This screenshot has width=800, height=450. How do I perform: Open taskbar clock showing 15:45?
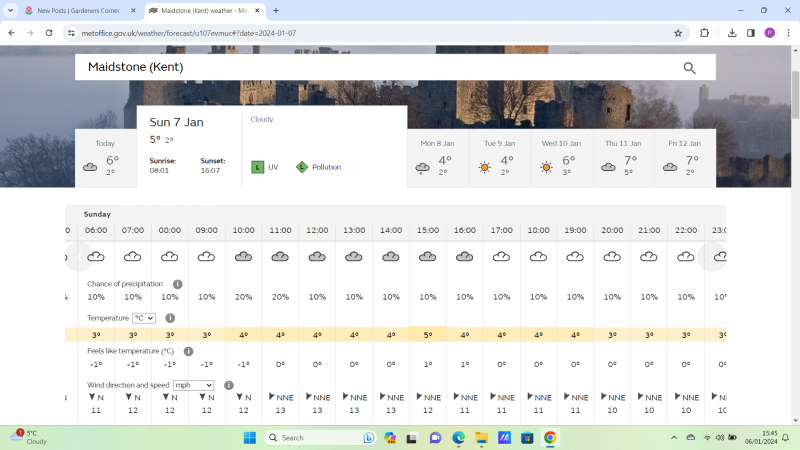click(x=761, y=437)
